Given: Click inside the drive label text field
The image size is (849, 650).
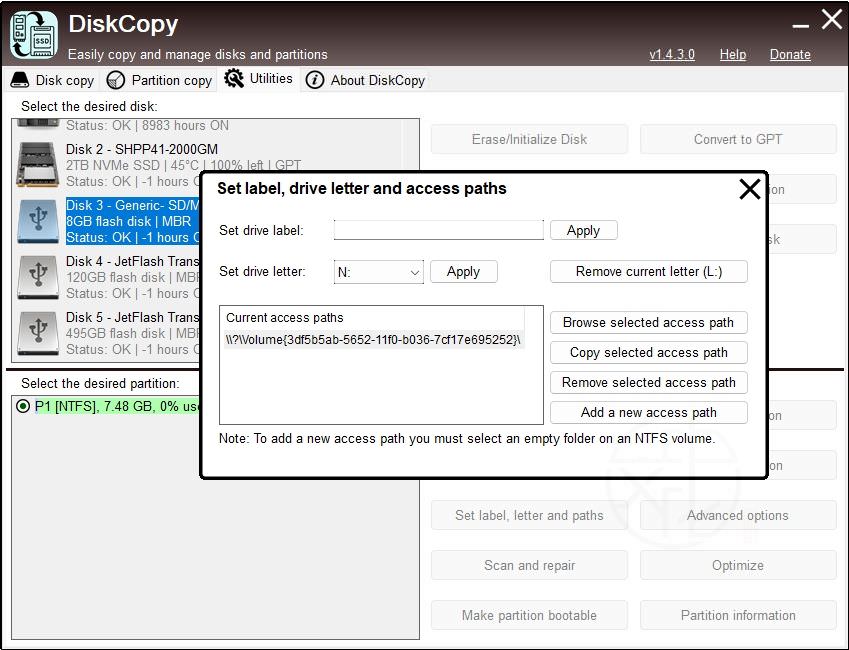Looking at the screenshot, I should click(438, 230).
